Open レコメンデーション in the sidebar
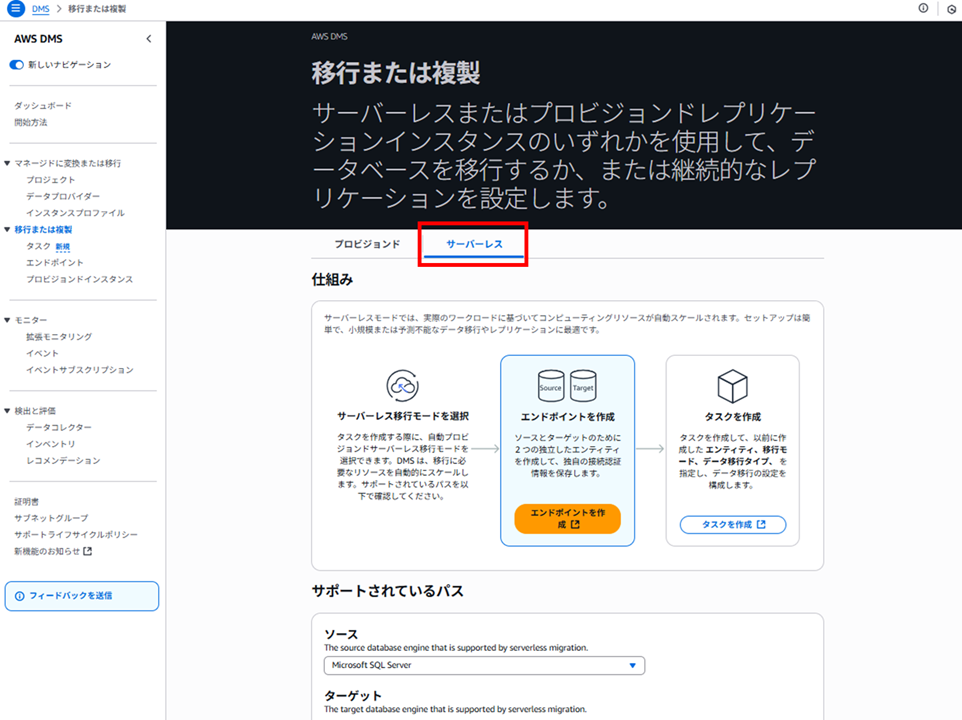 (x=63, y=461)
